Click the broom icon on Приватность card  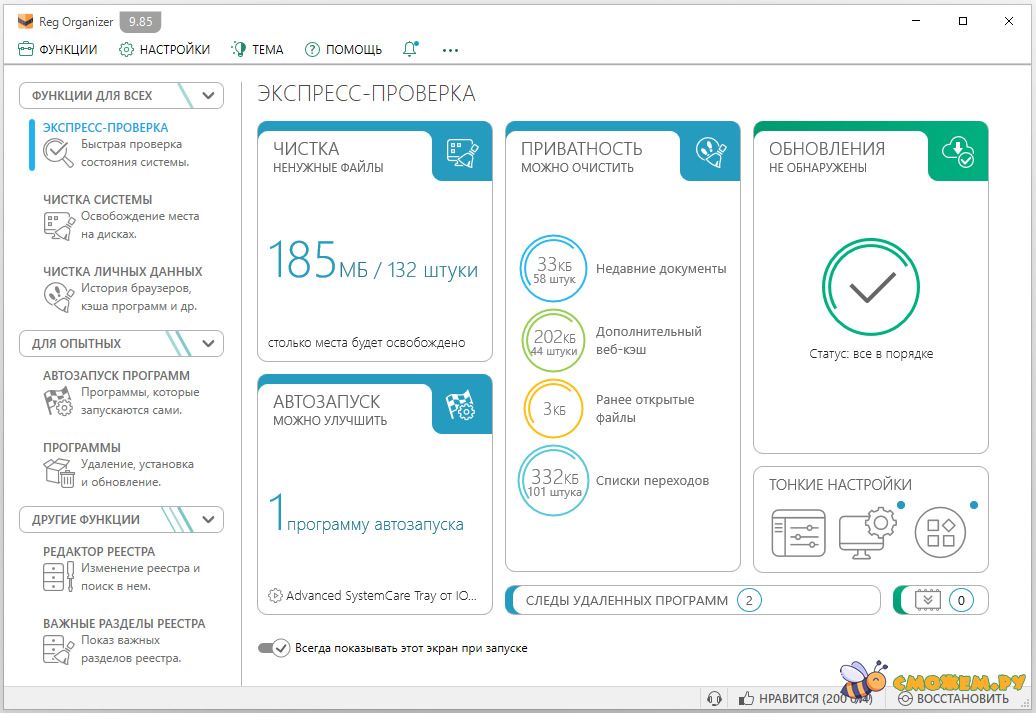pos(710,152)
